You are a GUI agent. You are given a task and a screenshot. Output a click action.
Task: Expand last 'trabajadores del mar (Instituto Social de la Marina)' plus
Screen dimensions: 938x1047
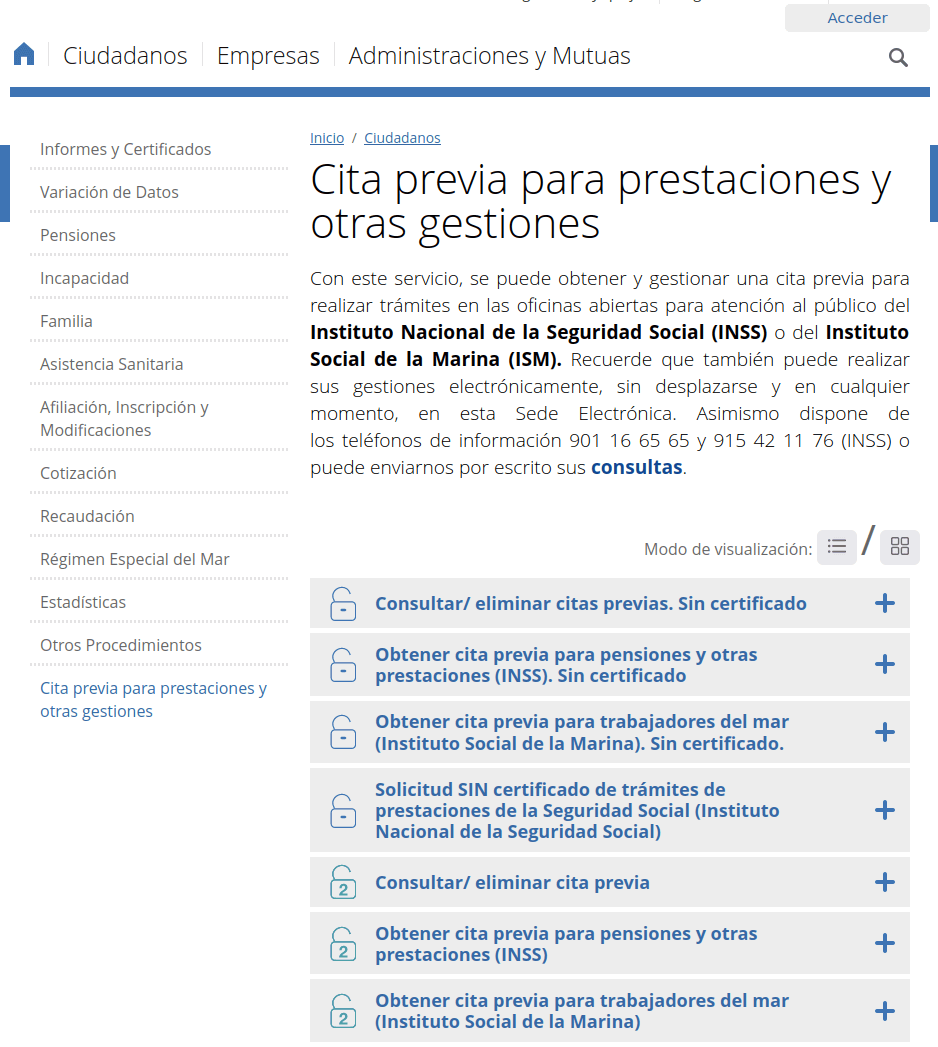(x=885, y=1011)
